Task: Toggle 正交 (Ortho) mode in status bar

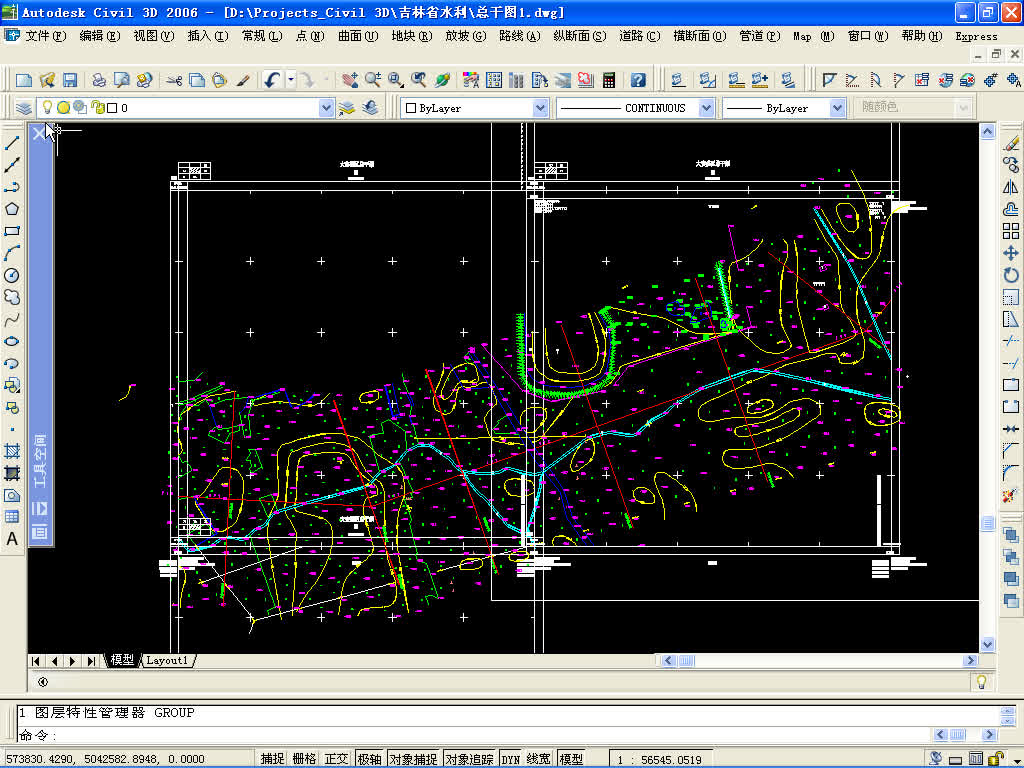Action: (x=335, y=757)
